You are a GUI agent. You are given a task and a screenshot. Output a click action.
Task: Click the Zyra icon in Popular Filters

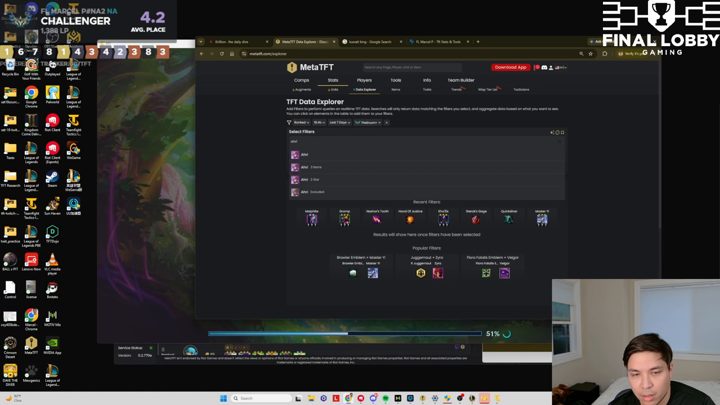click(438, 273)
